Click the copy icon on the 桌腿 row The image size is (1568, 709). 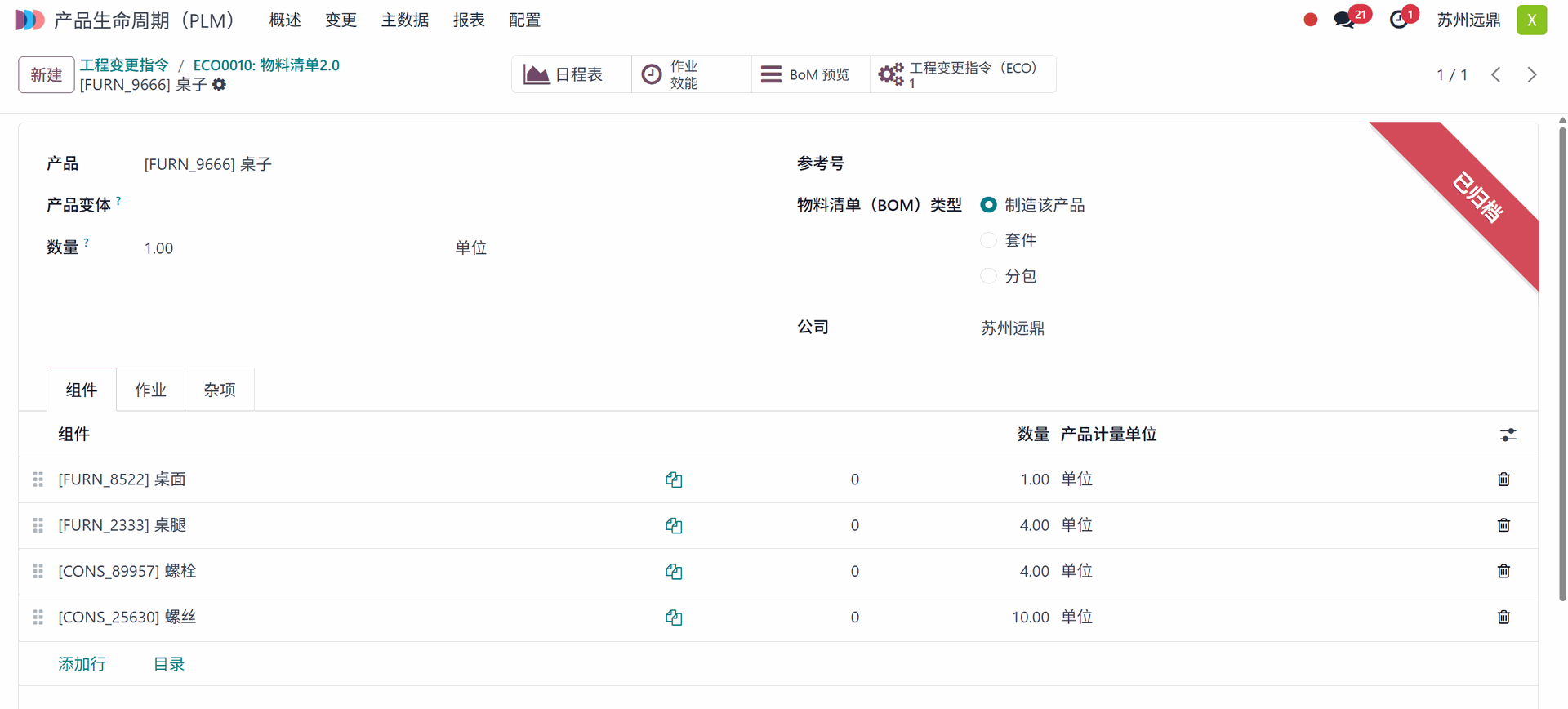(x=674, y=525)
